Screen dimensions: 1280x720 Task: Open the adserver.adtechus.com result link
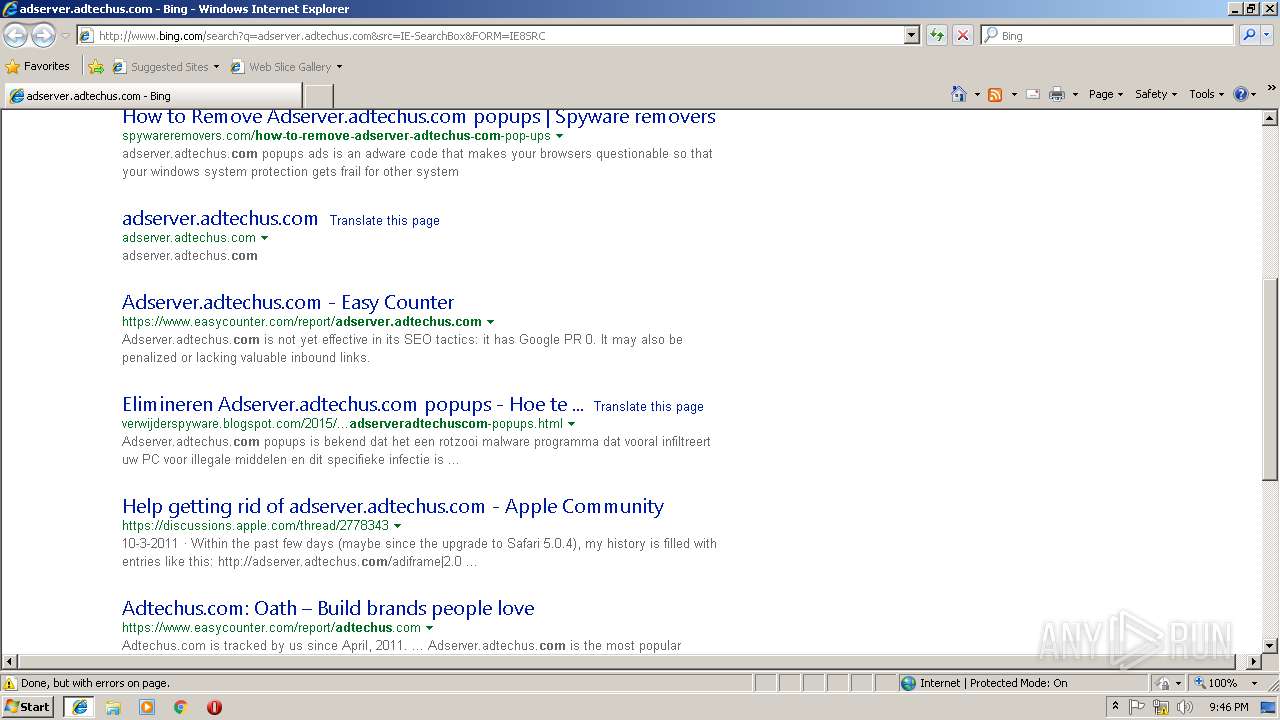[220, 218]
